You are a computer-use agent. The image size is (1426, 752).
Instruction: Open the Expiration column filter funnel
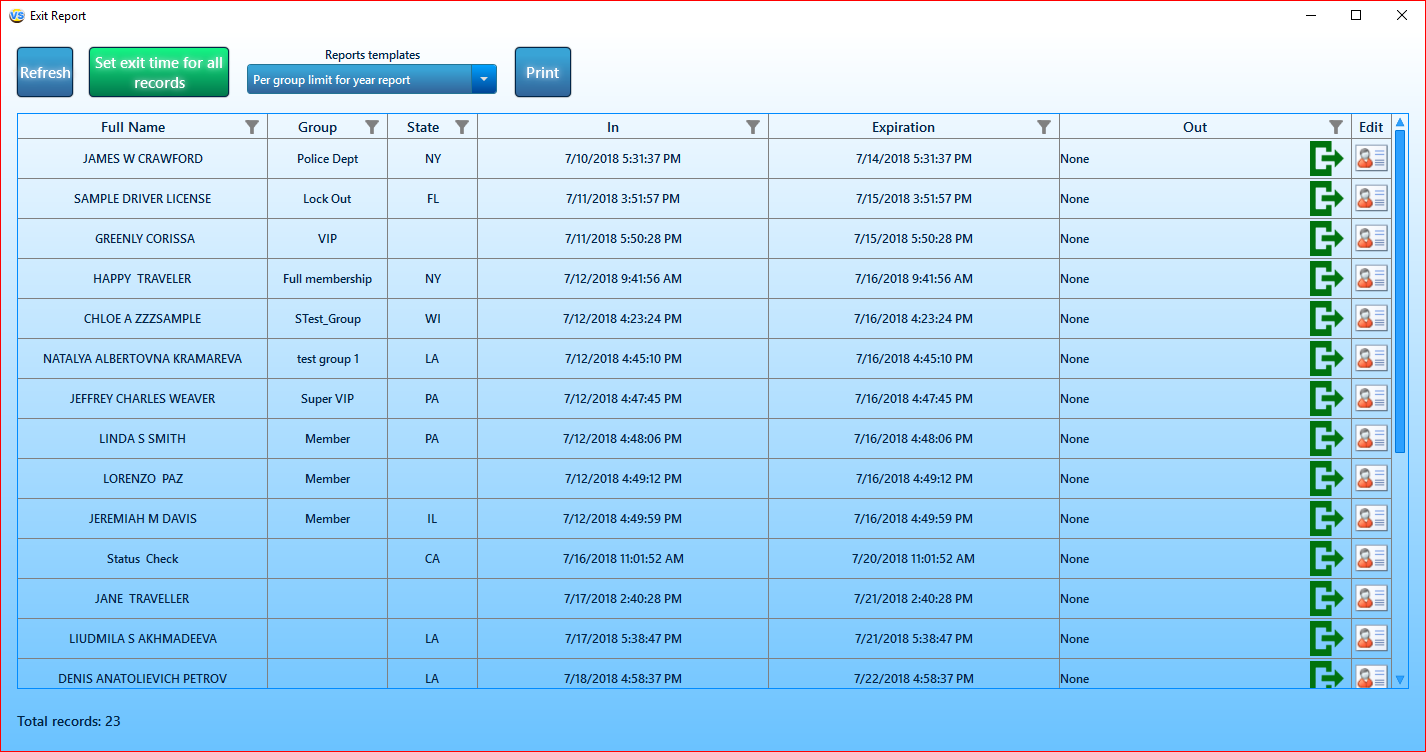point(1044,127)
